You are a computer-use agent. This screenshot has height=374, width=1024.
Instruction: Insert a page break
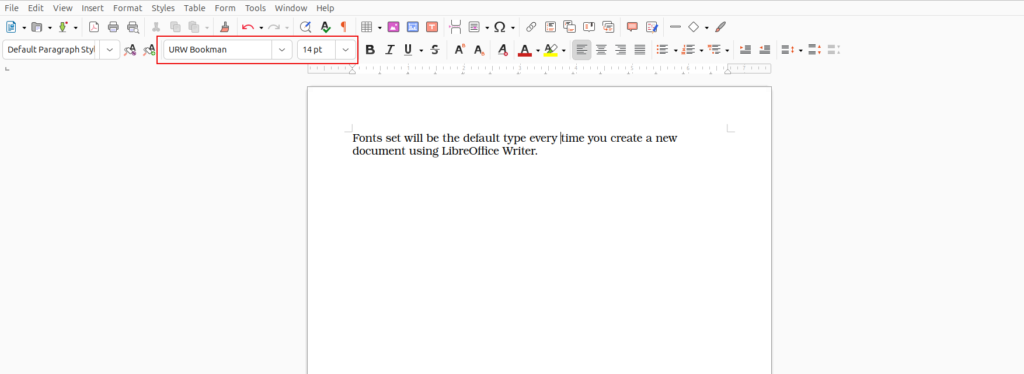click(x=455, y=27)
